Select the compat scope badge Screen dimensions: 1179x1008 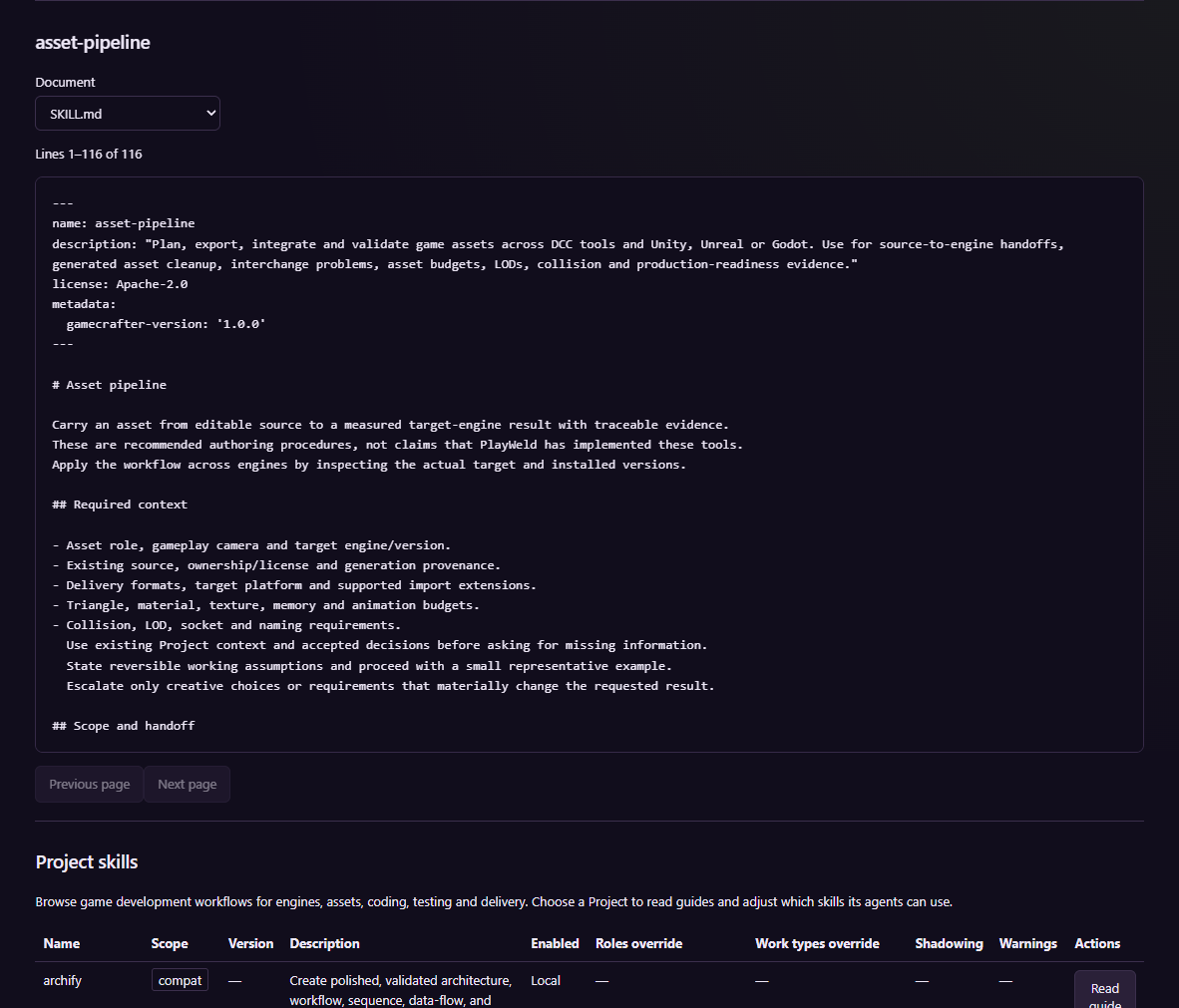[180, 980]
